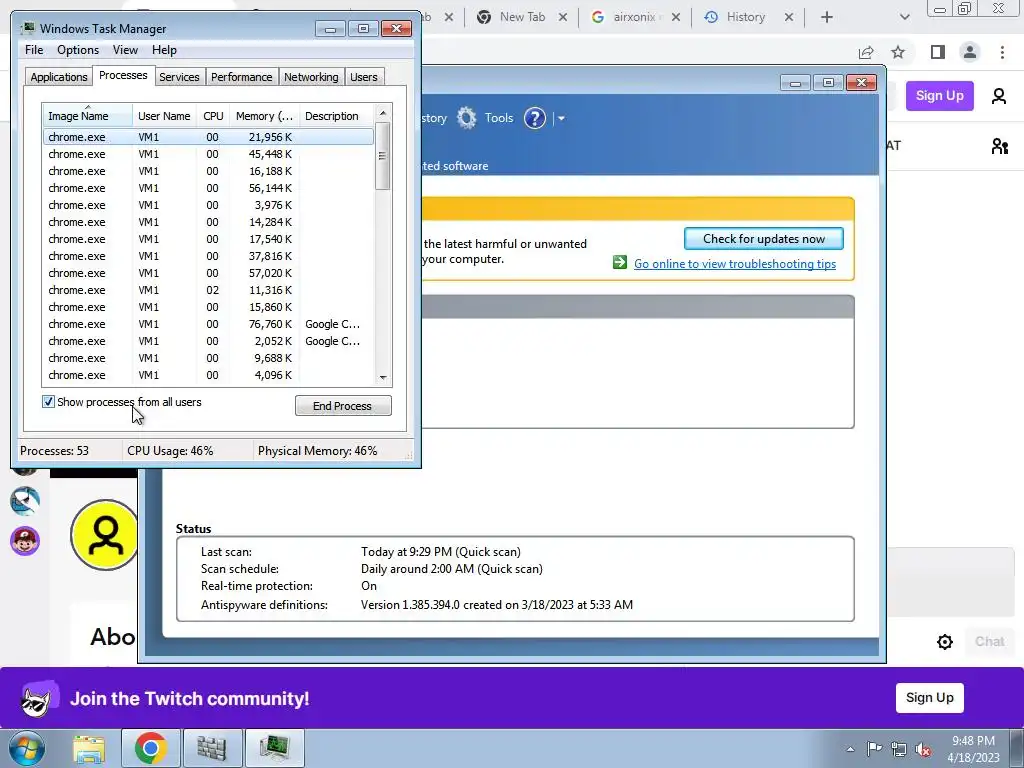1024x768 pixels.
Task: Open Twitch chat settings gear
Action: pyautogui.click(x=944, y=642)
